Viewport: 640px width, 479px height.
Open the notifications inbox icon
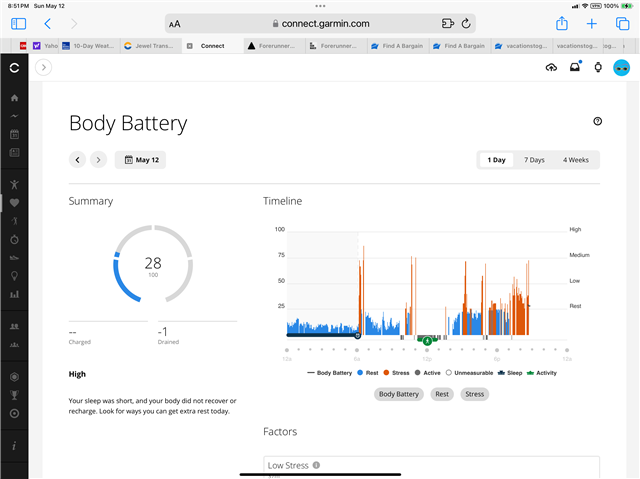tap(575, 67)
